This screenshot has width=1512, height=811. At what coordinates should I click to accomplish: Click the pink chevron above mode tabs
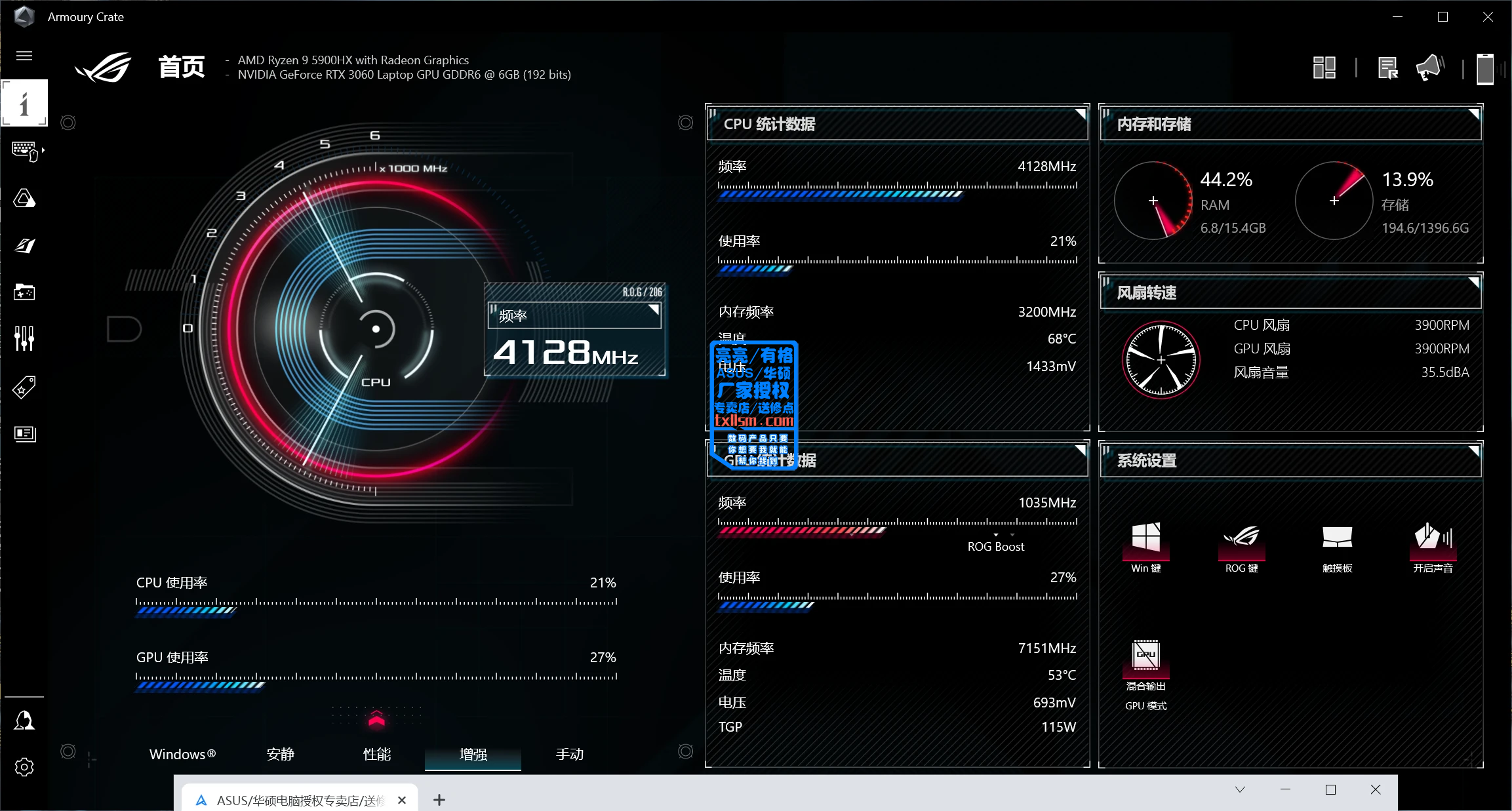coord(376,720)
